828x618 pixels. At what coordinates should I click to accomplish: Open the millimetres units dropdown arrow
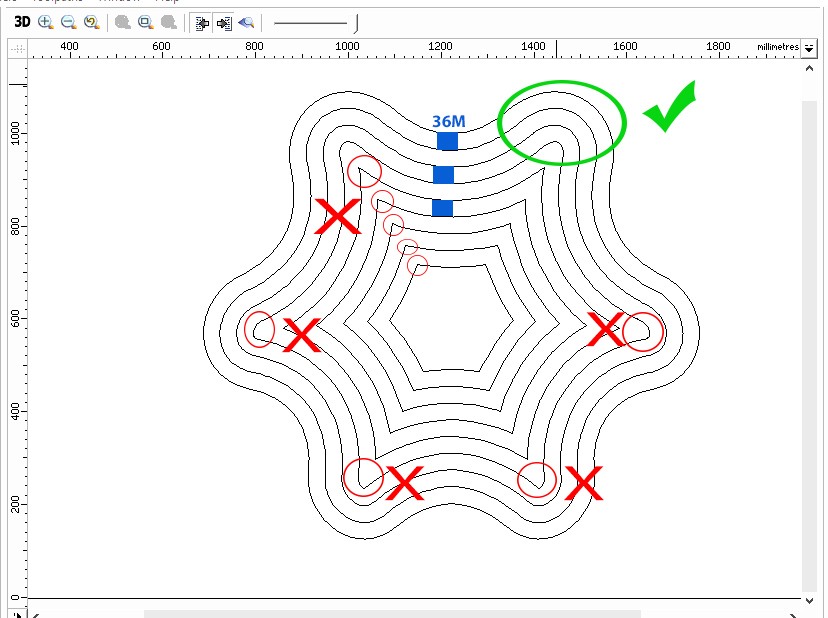[x=809, y=48]
